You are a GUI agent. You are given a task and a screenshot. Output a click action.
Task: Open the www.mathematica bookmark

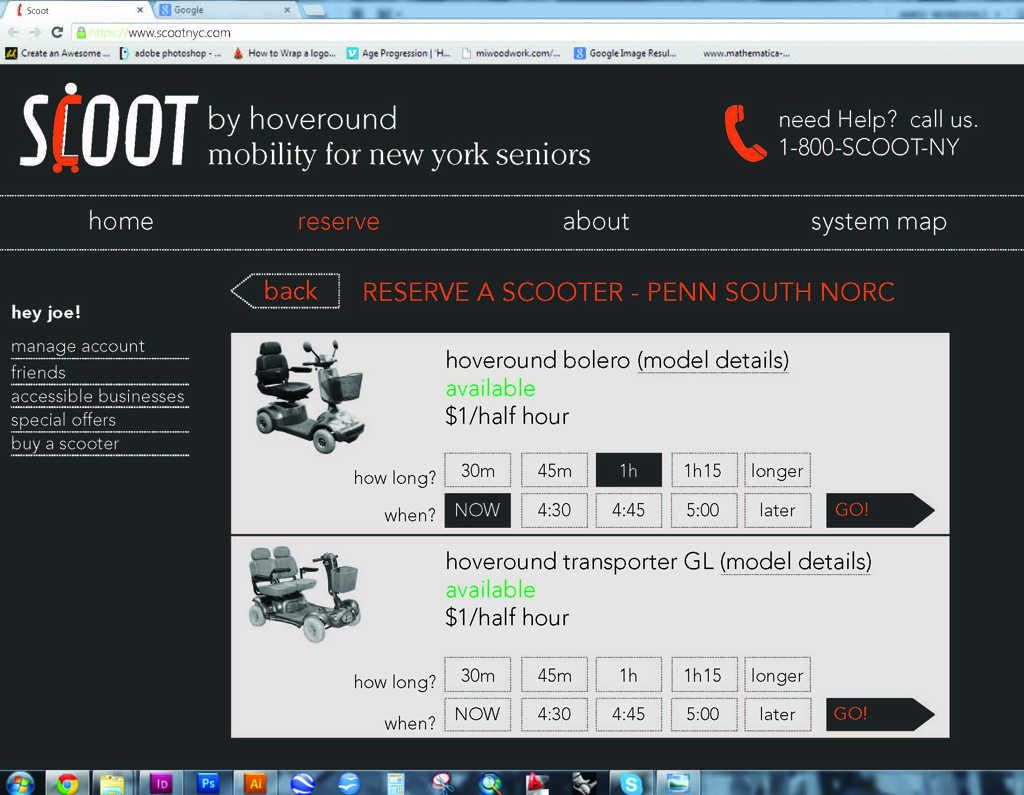pyautogui.click(x=746, y=54)
